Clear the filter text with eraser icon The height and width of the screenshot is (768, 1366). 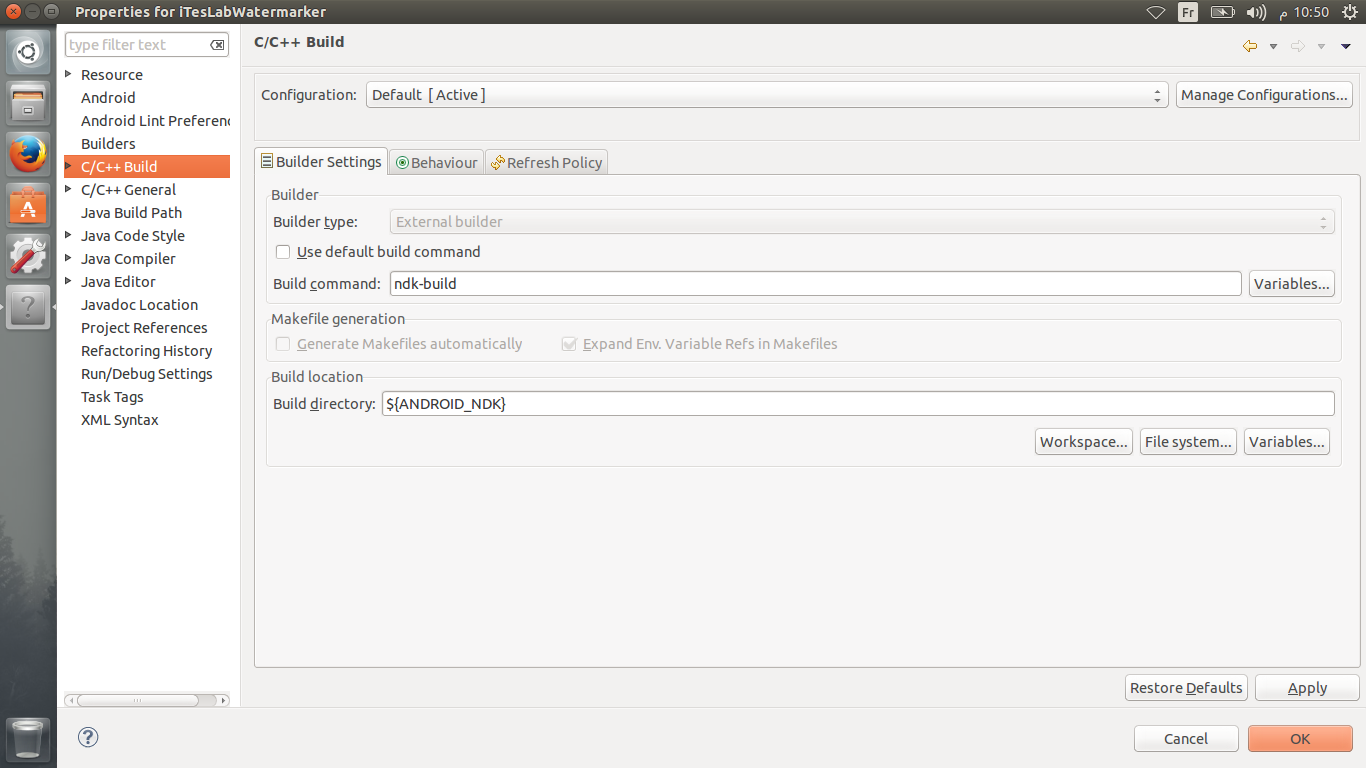click(217, 45)
